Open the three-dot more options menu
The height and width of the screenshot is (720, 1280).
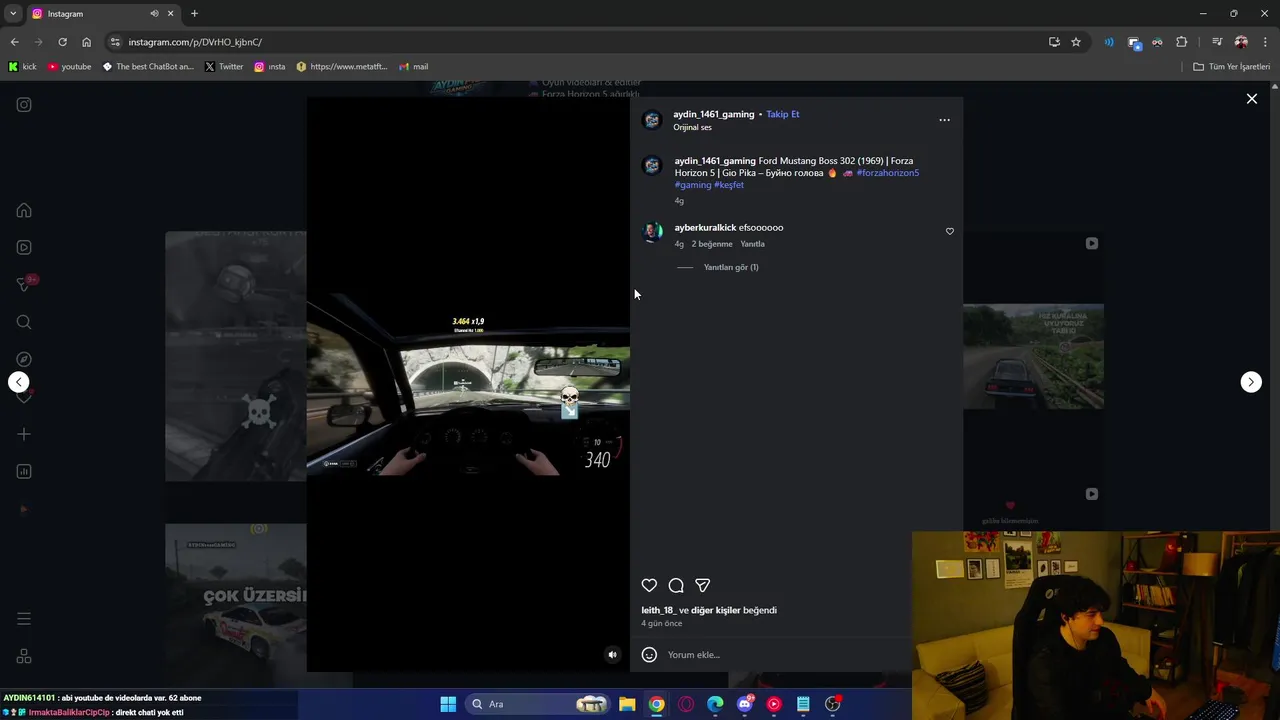[x=944, y=120]
